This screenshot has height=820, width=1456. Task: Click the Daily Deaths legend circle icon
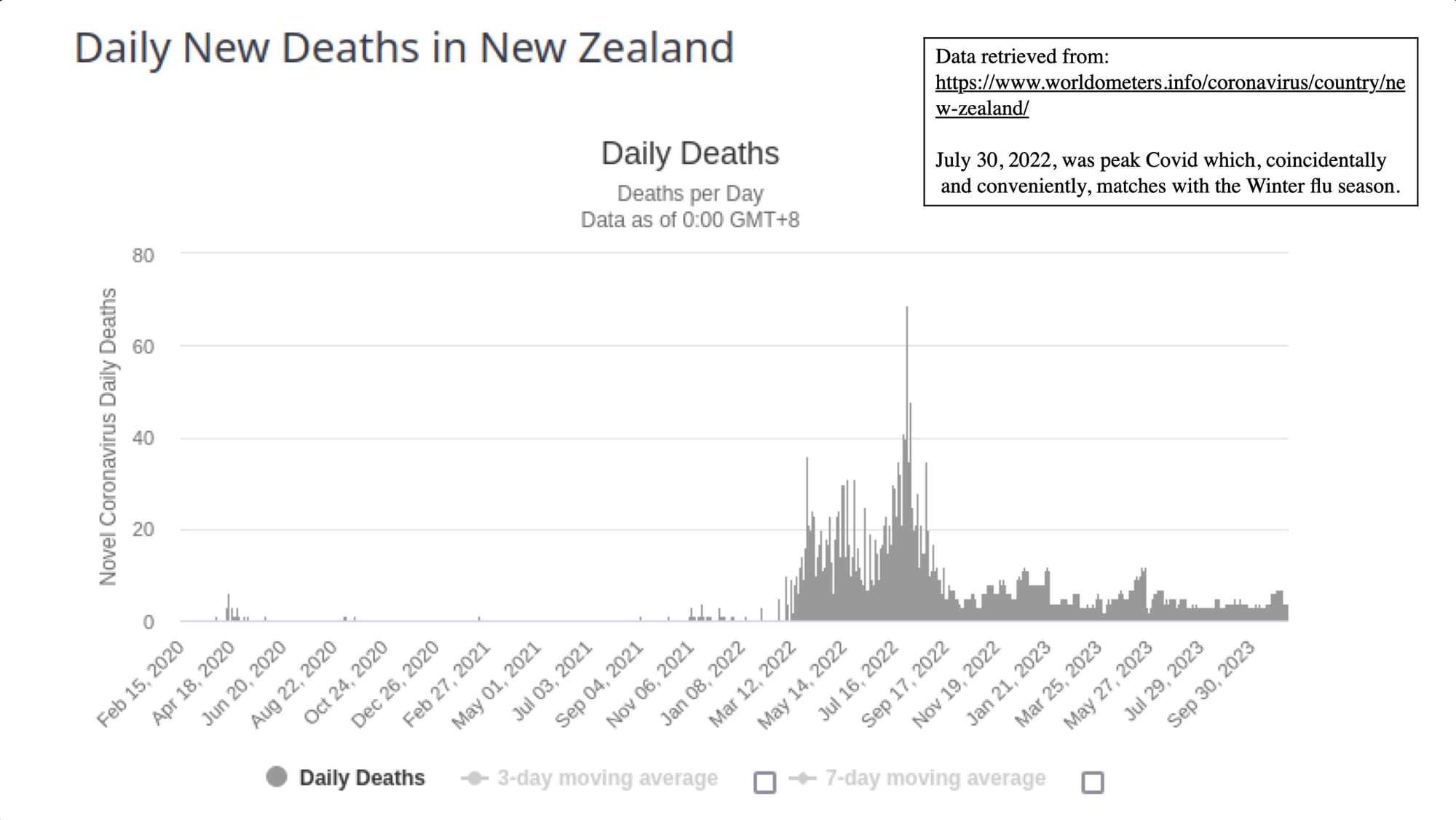pyautogui.click(x=277, y=777)
